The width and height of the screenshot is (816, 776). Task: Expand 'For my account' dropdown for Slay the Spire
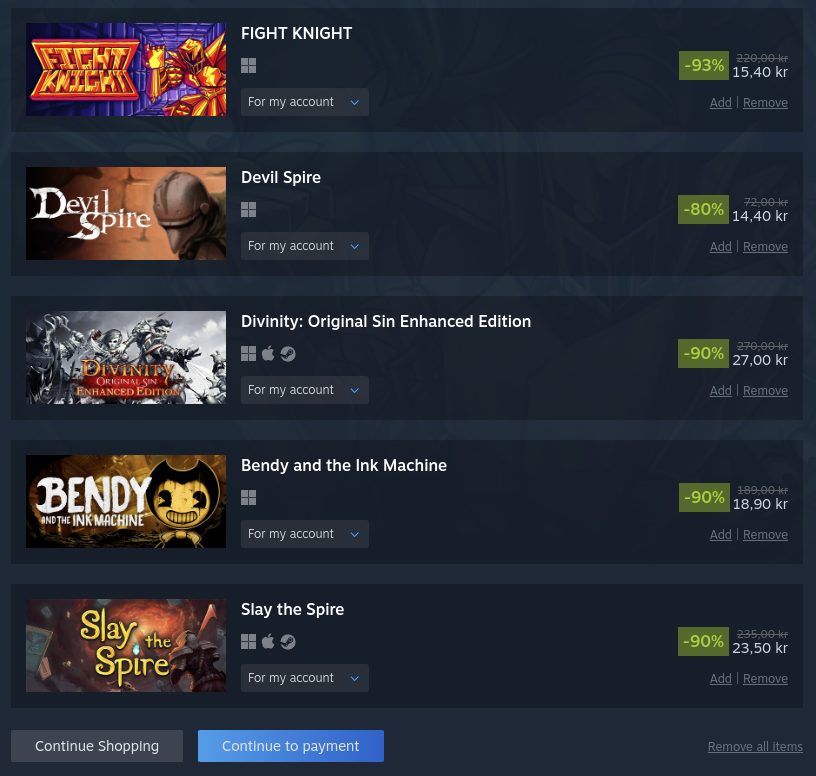(304, 678)
